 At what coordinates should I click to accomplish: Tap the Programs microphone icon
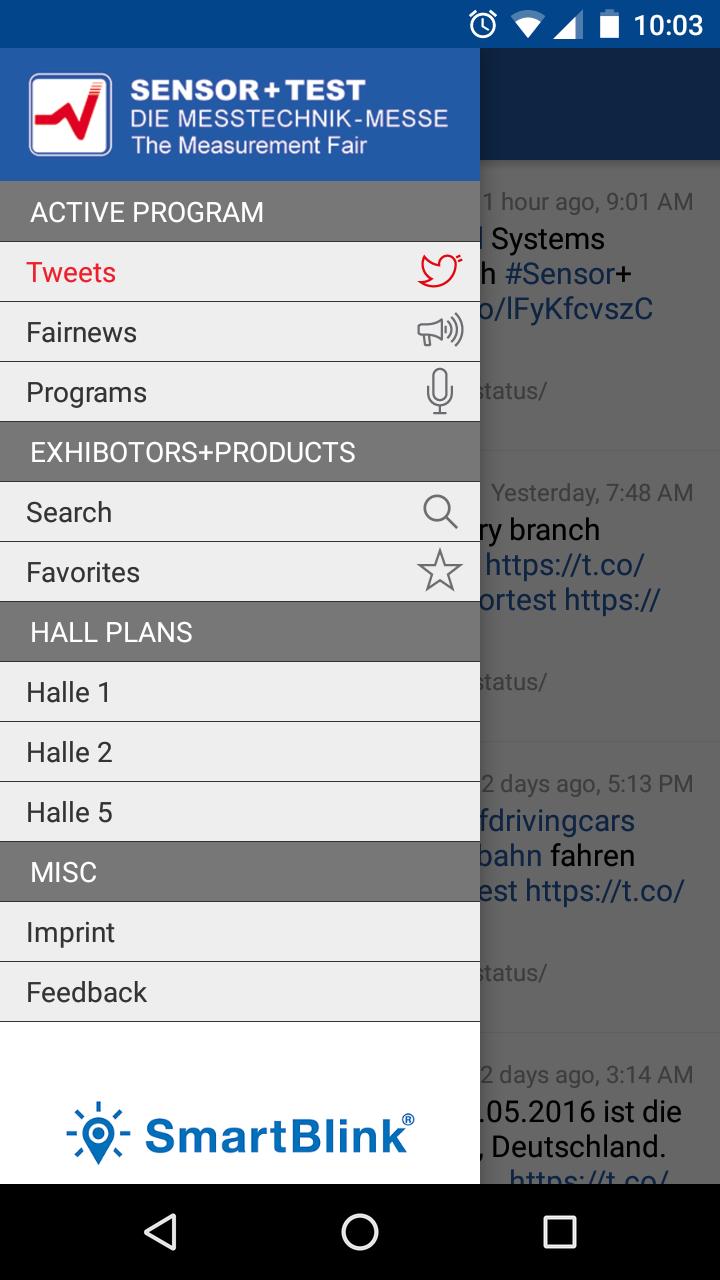(x=440, y=391)
